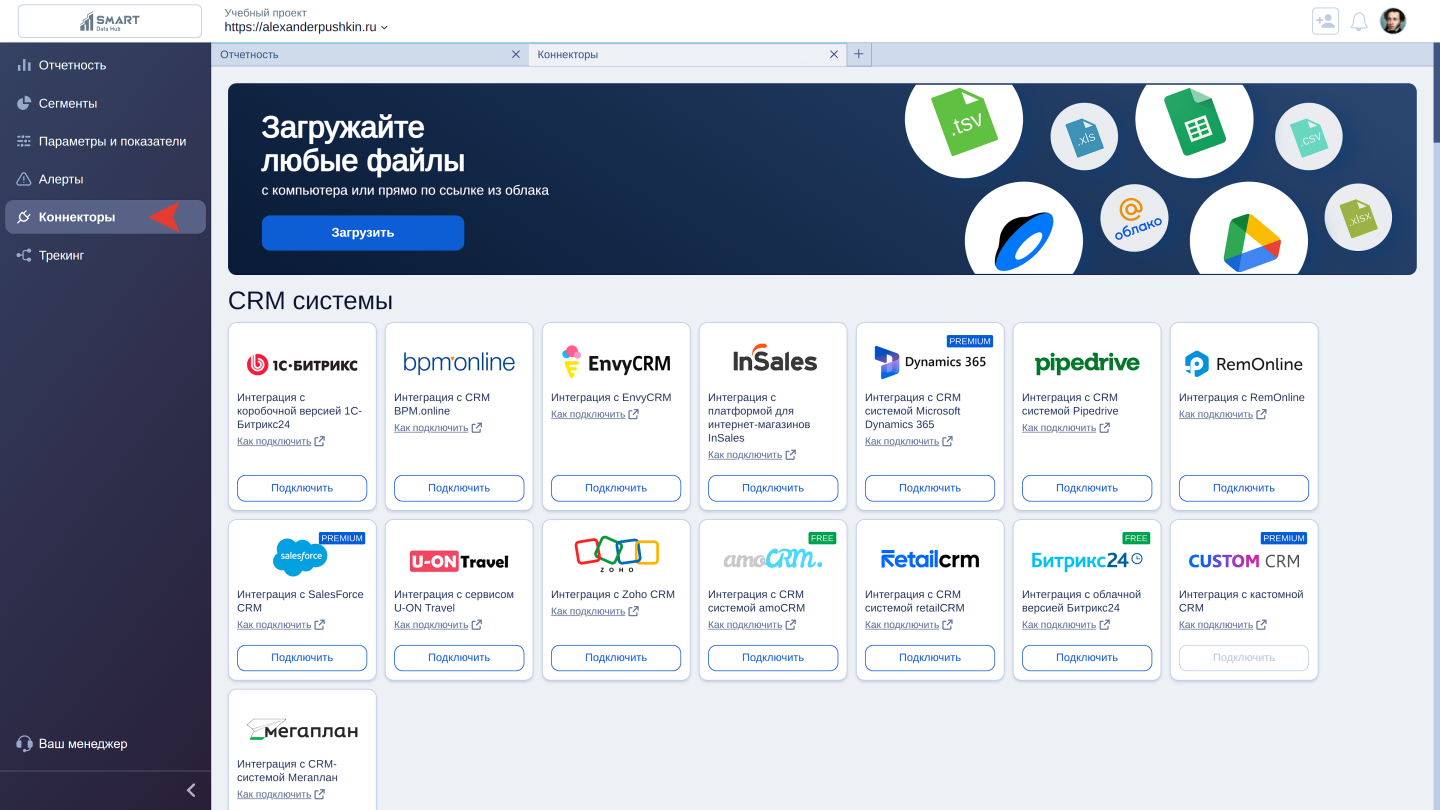Open the Трекинг sidebar section

click(x=105, y=255)
